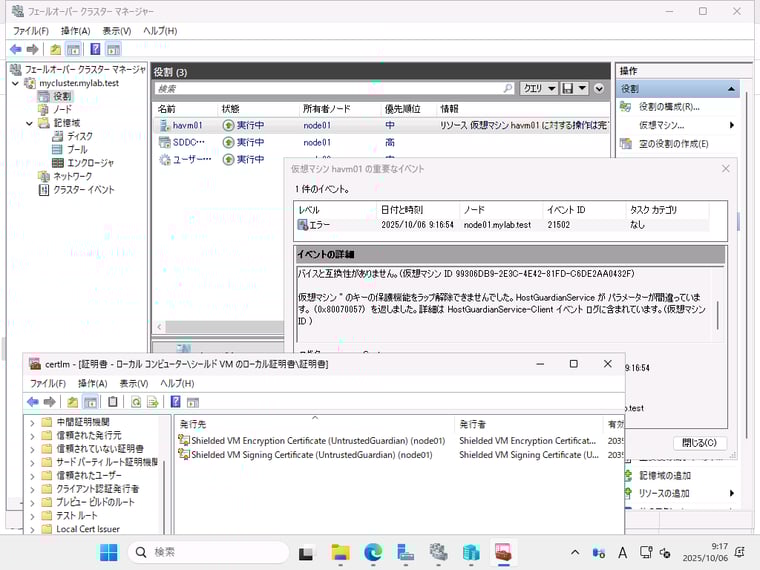
Task: Select ネットワーク in cluster tree
Action: click(x=72, y=176)
